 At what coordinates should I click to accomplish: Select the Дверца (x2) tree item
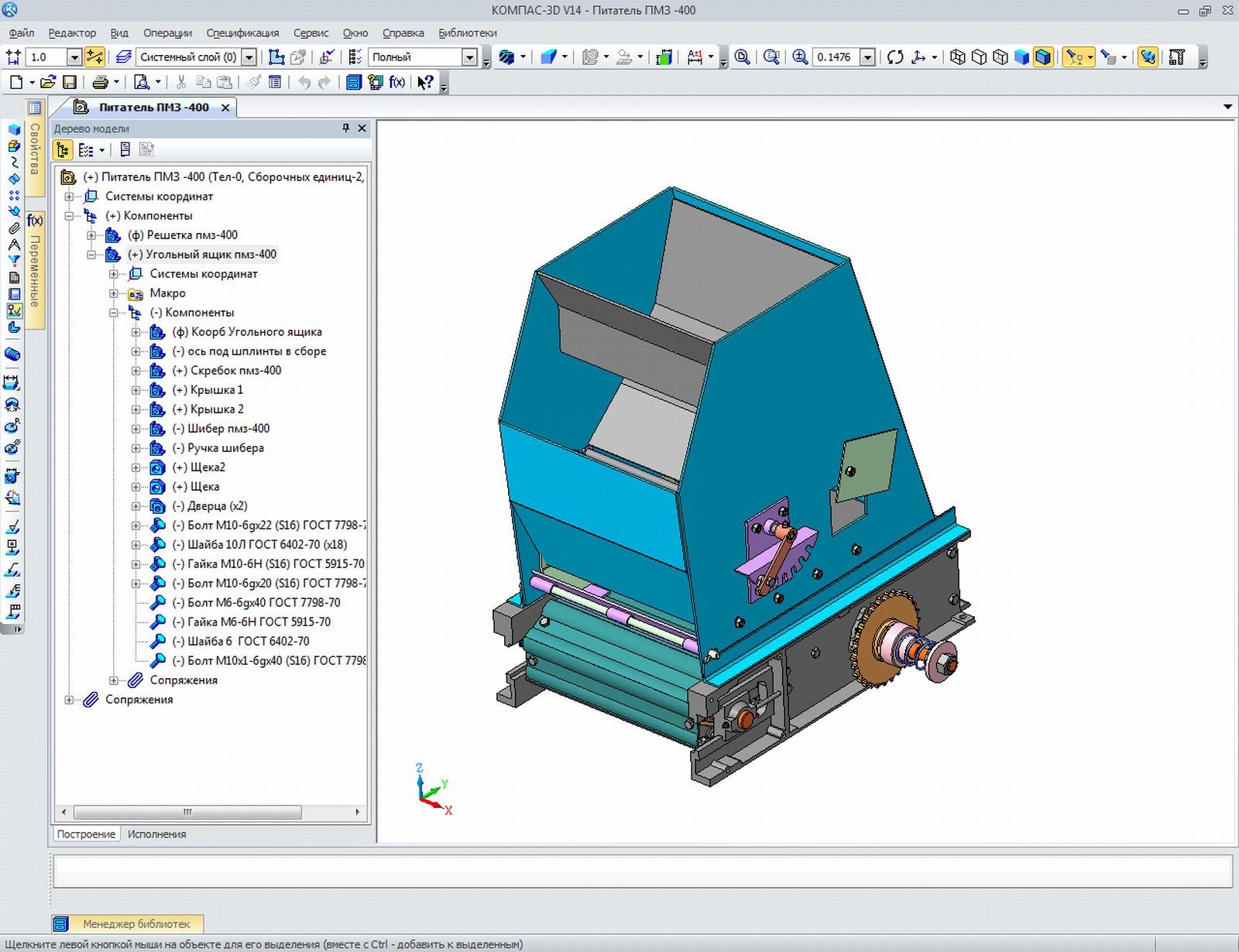[210, 506]
